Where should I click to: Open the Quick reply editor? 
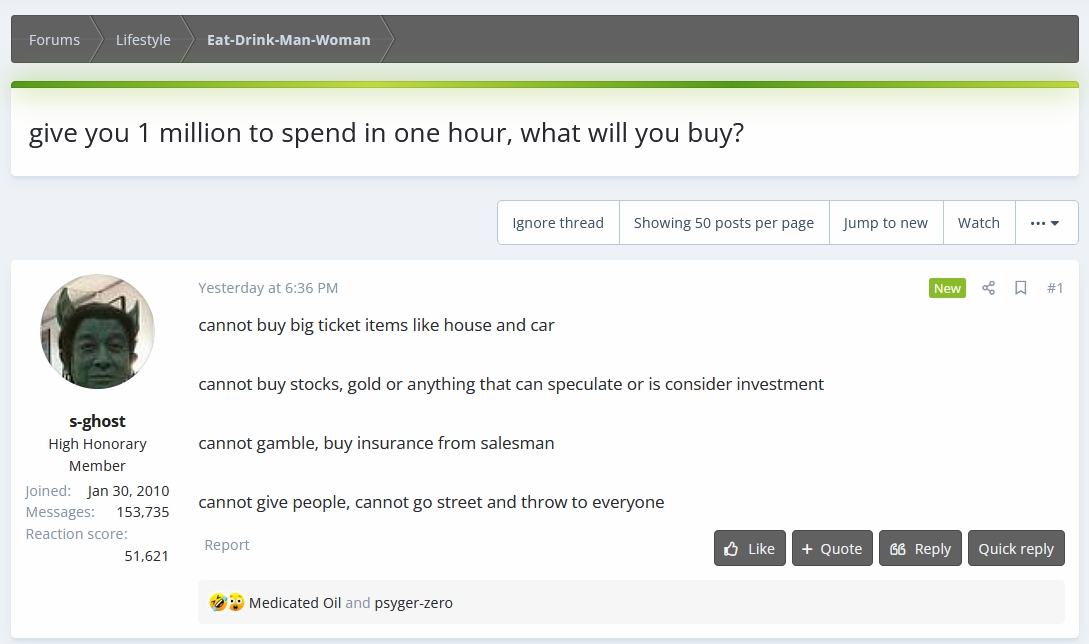click(x=1016, y=548)
